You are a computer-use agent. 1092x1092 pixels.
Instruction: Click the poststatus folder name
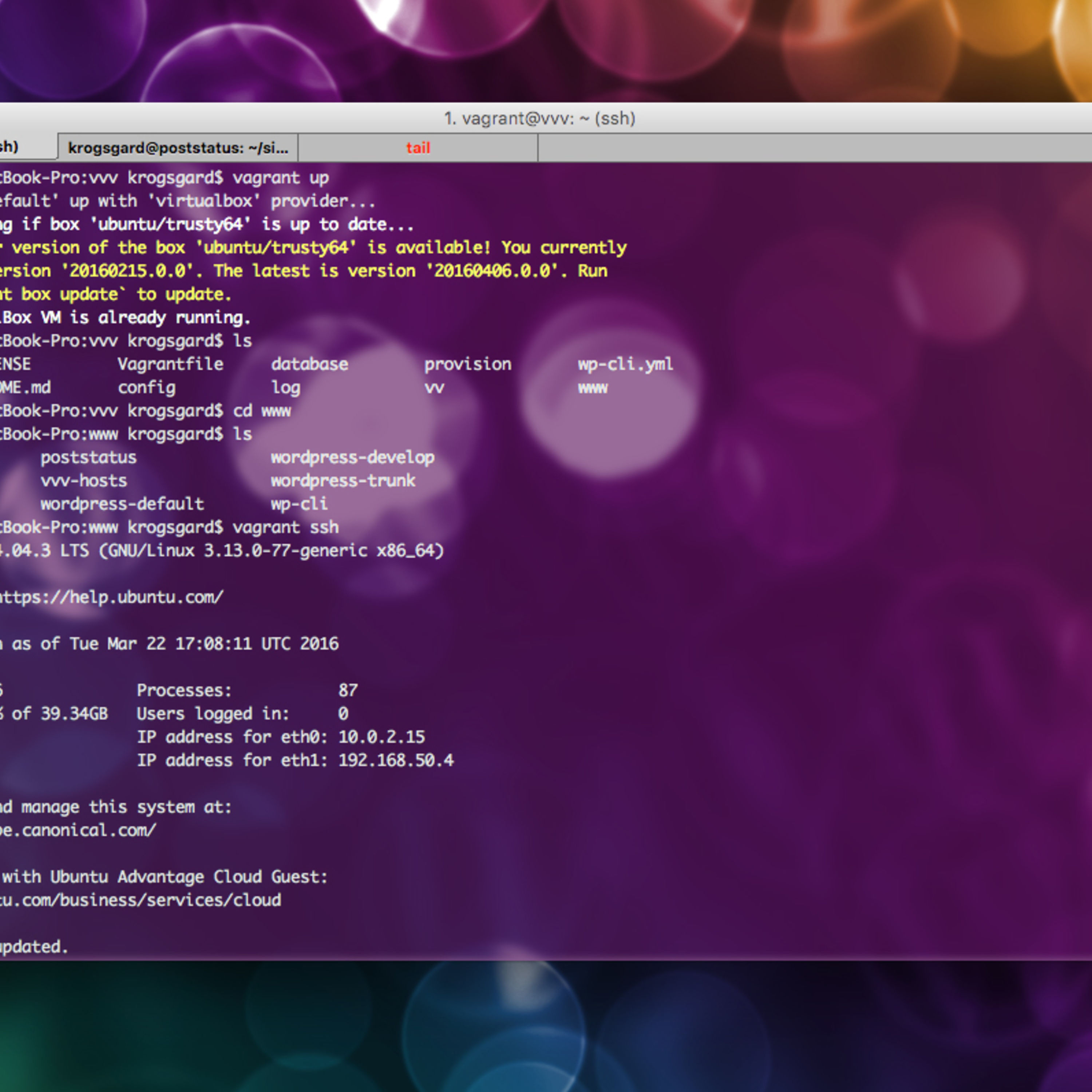(88, 457)
